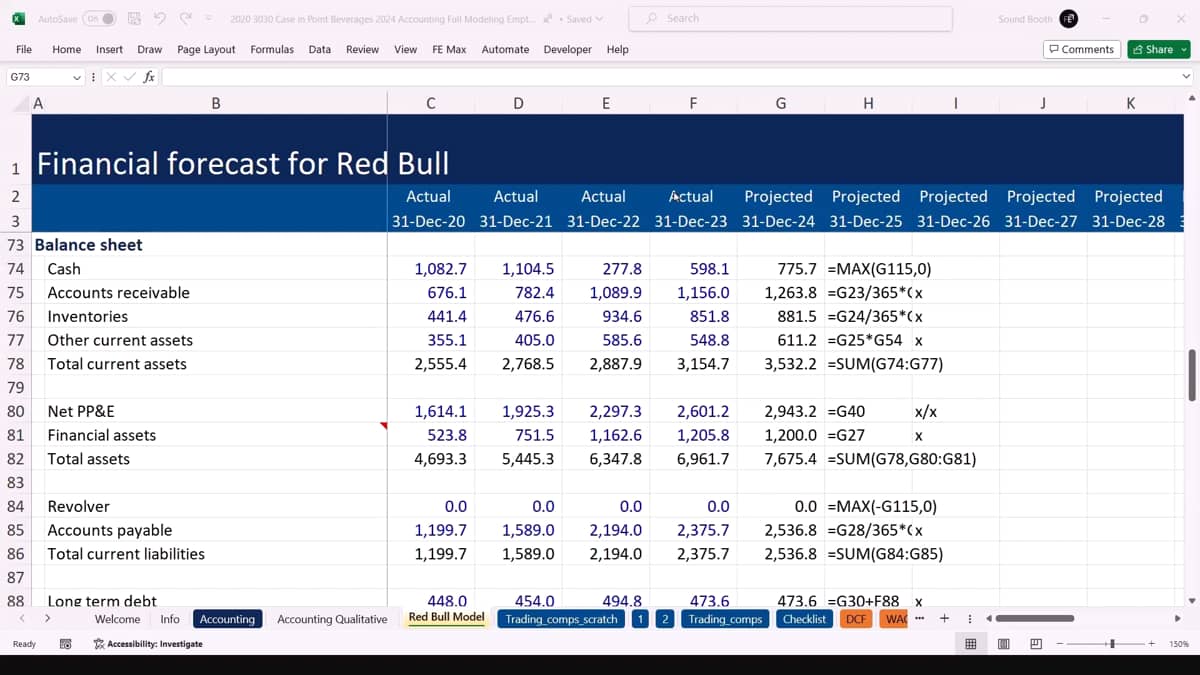Open the Comments pane
The height and width of the screenshot is (675, 1200).
(1081, 49)
